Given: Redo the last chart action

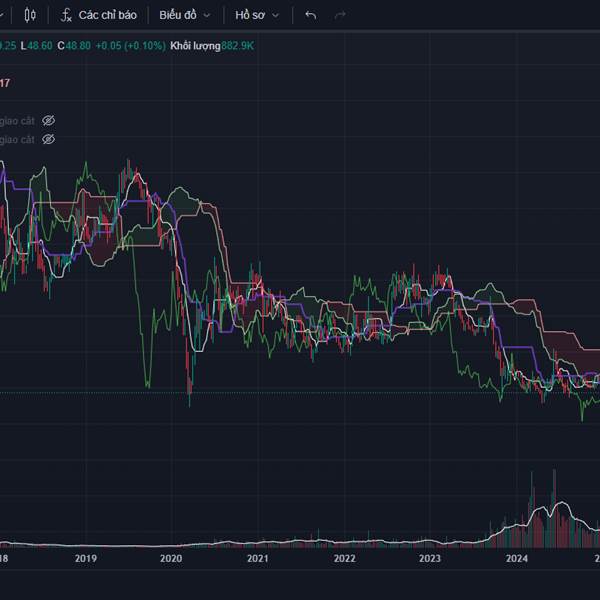Looking at the screenshot, I should pos(340,15).
